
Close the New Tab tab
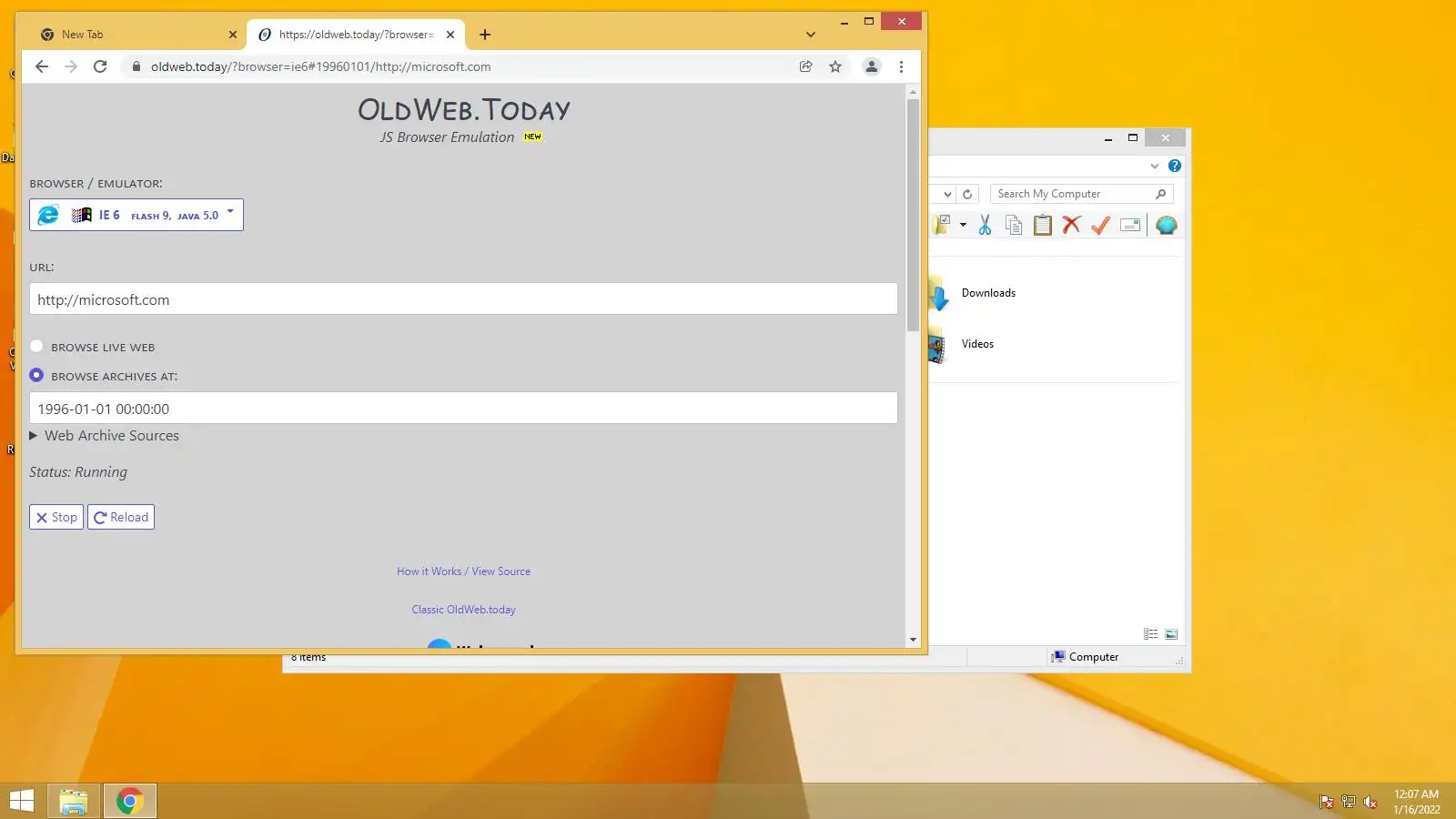(x=232, y=35)
